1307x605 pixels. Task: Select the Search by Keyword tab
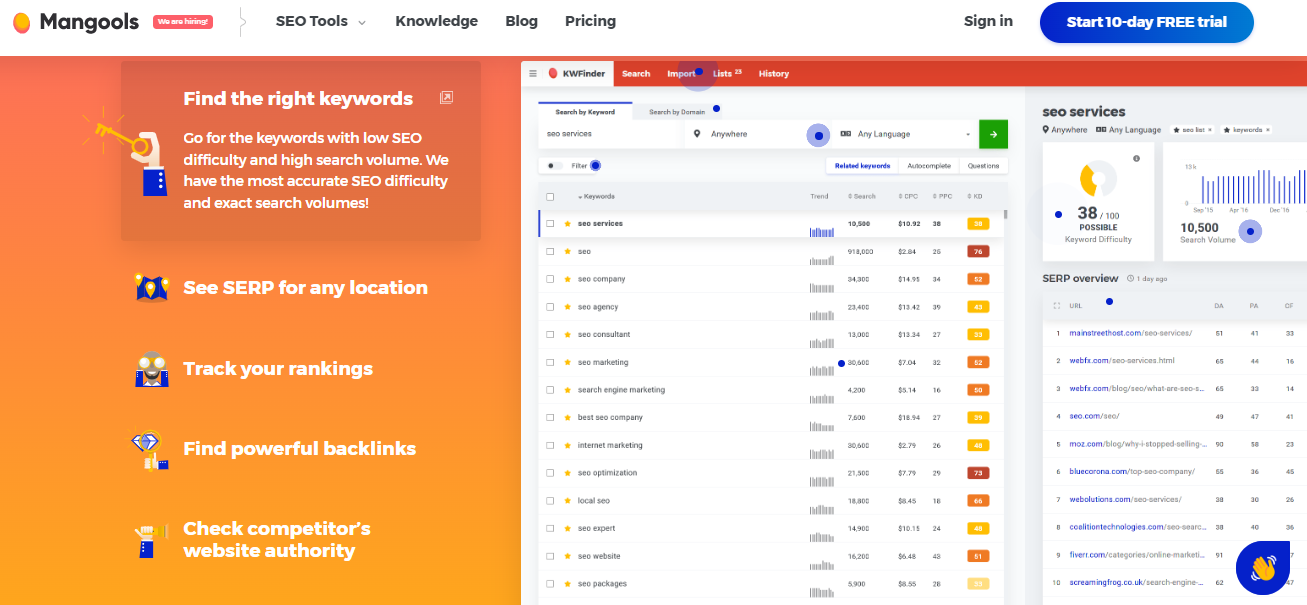point(585,112)
